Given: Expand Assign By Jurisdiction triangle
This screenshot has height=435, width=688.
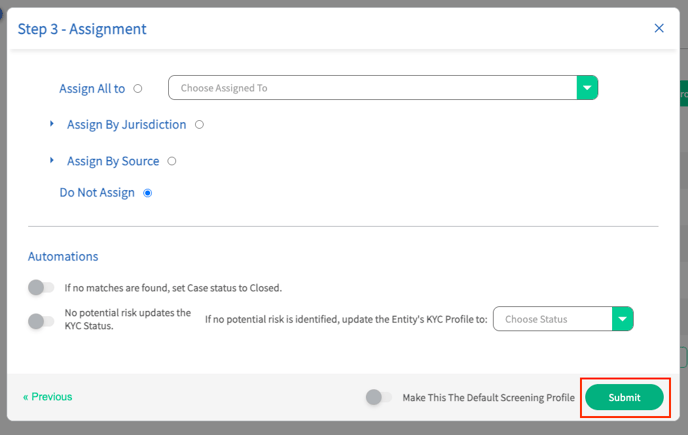Looking at the screenshot, I should click(x=52, y=124).
